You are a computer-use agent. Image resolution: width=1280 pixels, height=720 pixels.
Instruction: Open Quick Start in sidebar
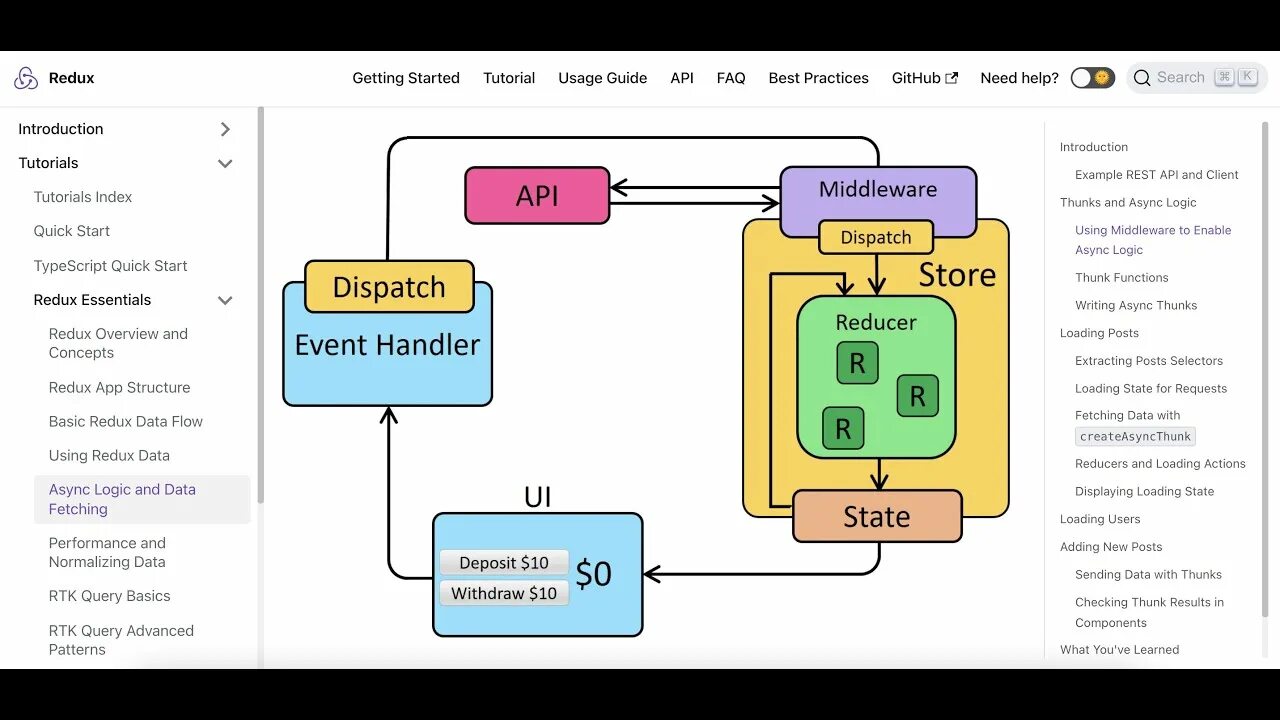point(72,231)
